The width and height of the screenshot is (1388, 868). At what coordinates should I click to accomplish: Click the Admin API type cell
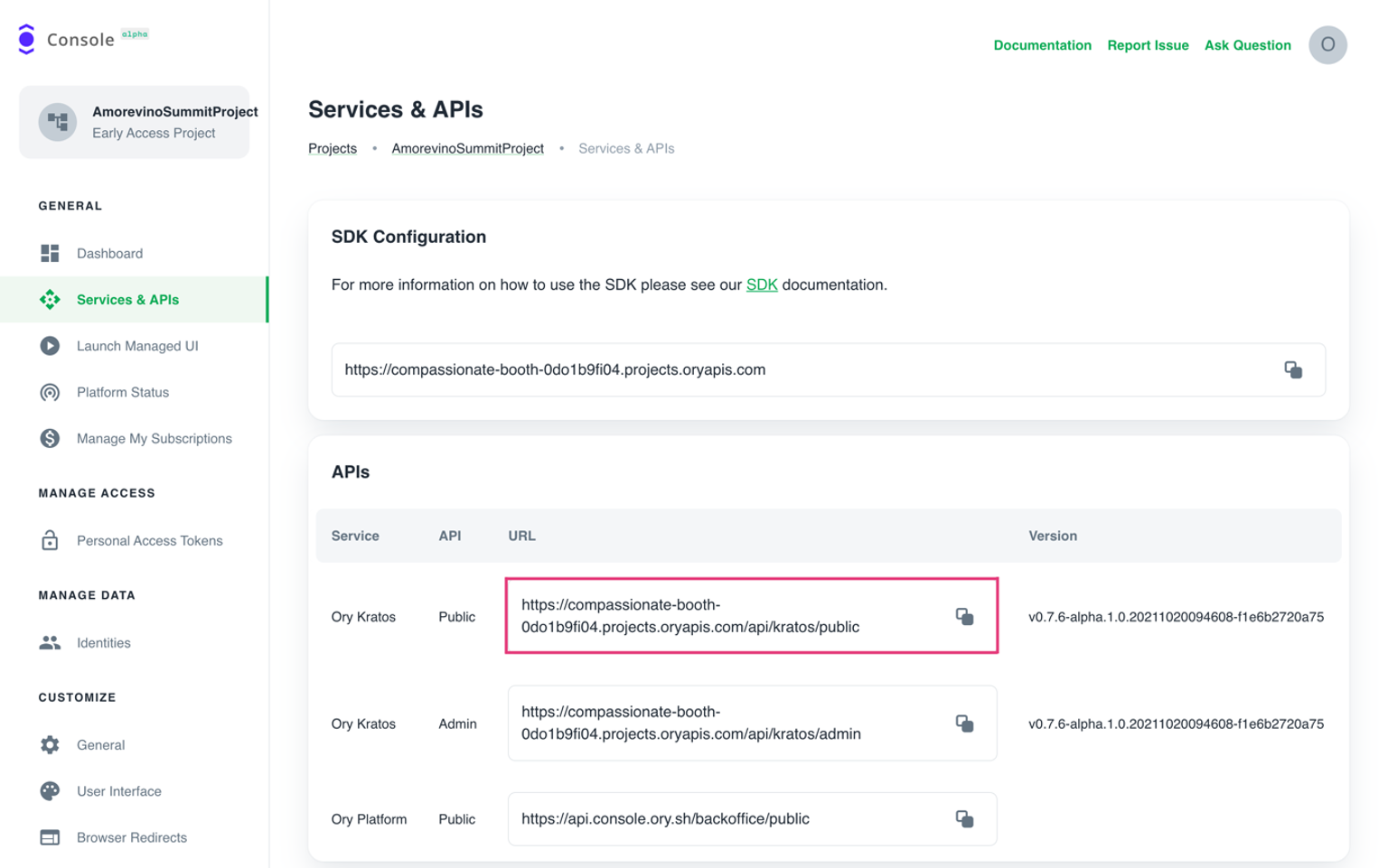click(x=457, y=723)
